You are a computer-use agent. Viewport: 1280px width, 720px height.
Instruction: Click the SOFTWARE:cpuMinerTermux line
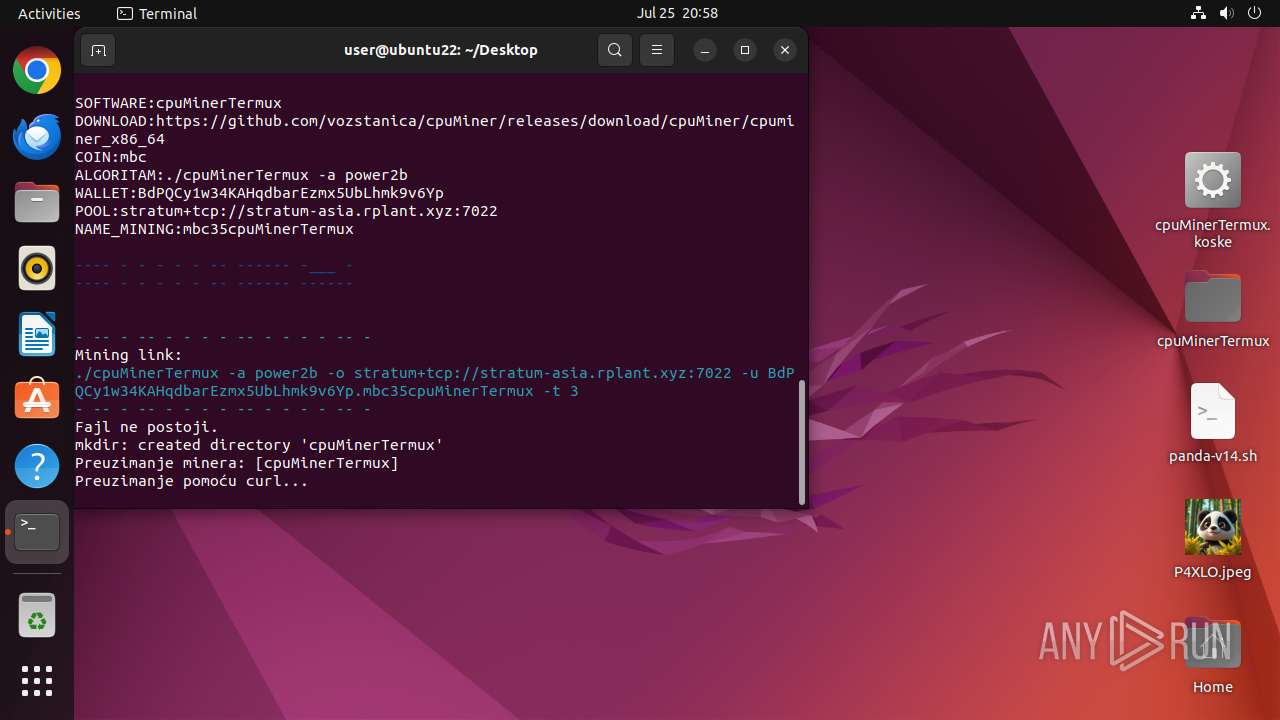178,103
